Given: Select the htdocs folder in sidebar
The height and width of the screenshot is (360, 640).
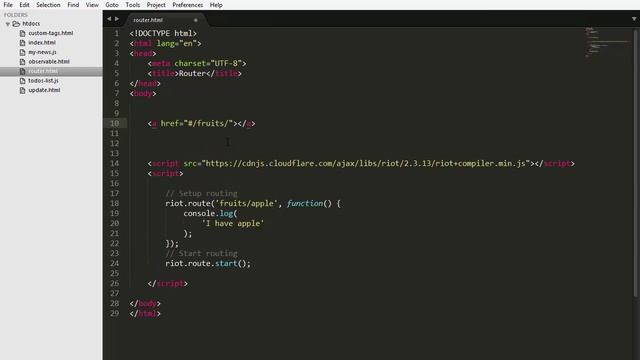Looking at the screenshot, I should [x=31, y=24].
